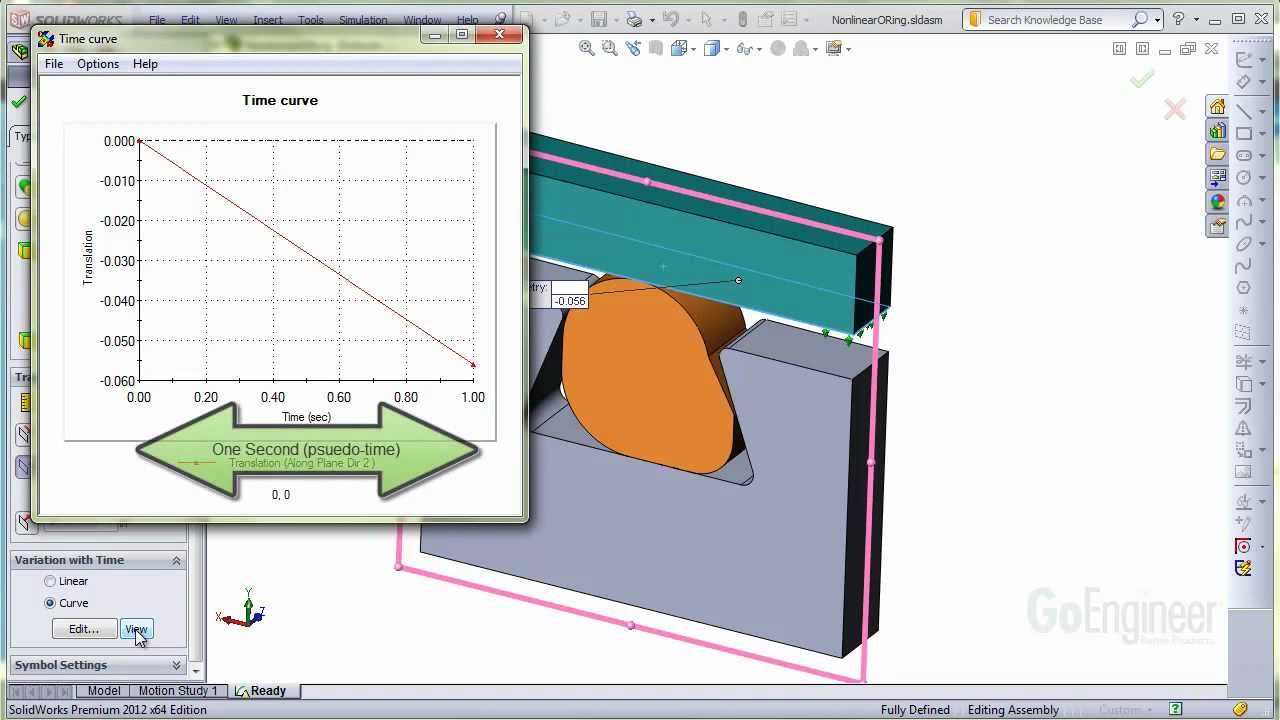Open the File Explorer folder icon
Viewport: 1280px width, 720px height.
point(1217,155)
